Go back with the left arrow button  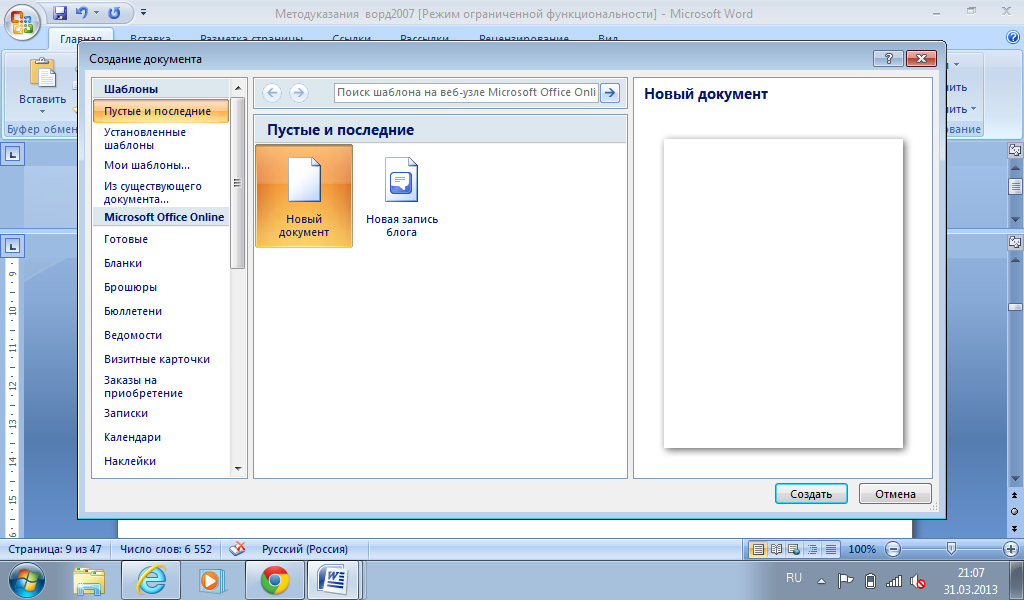(x=272, y=93)
